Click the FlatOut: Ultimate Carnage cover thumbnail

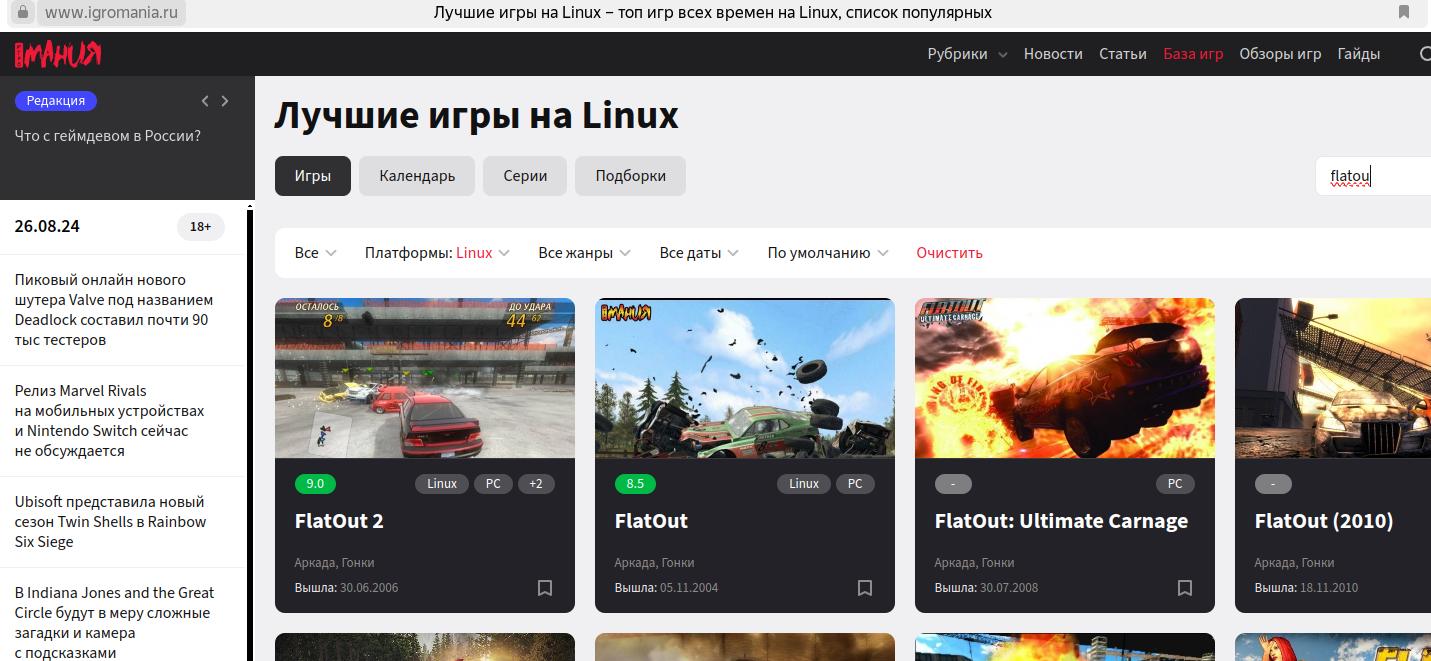(1065, 378)
